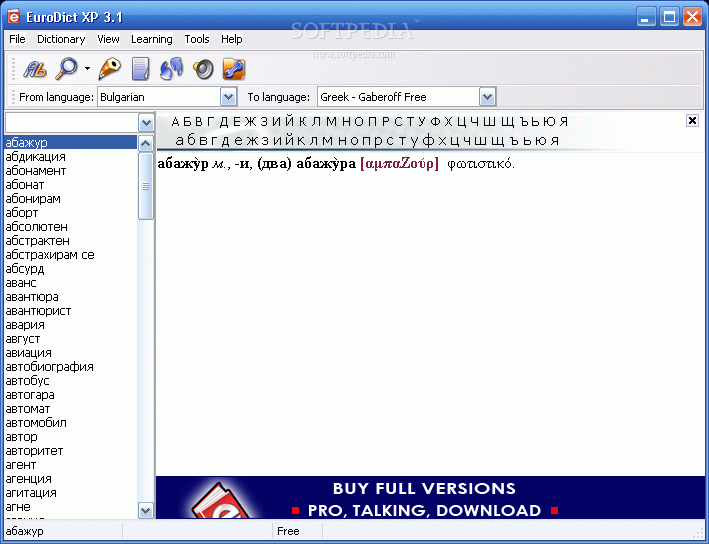Open the File menu

coord(17,39)
